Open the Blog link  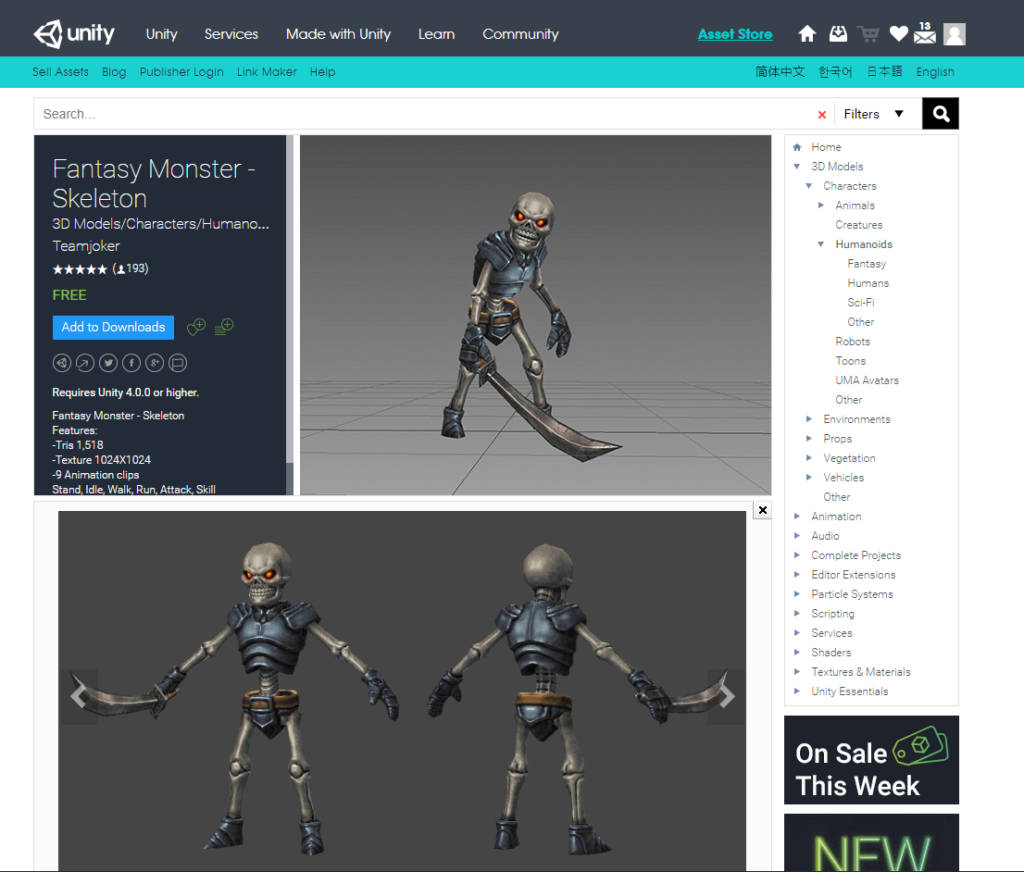114,72
